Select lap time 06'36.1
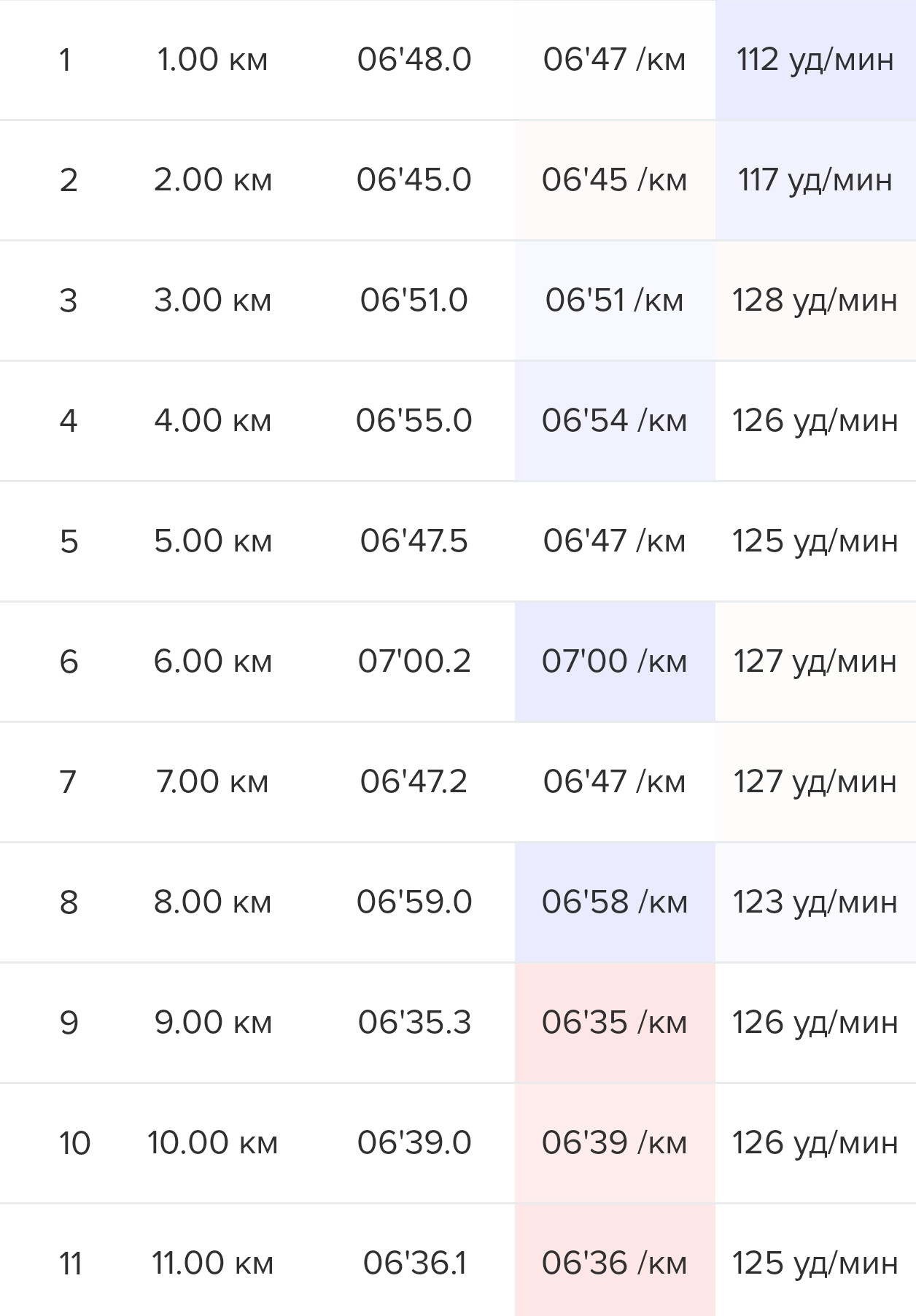Screen dimensions: 916x1316 click(x=414, y=1263)
